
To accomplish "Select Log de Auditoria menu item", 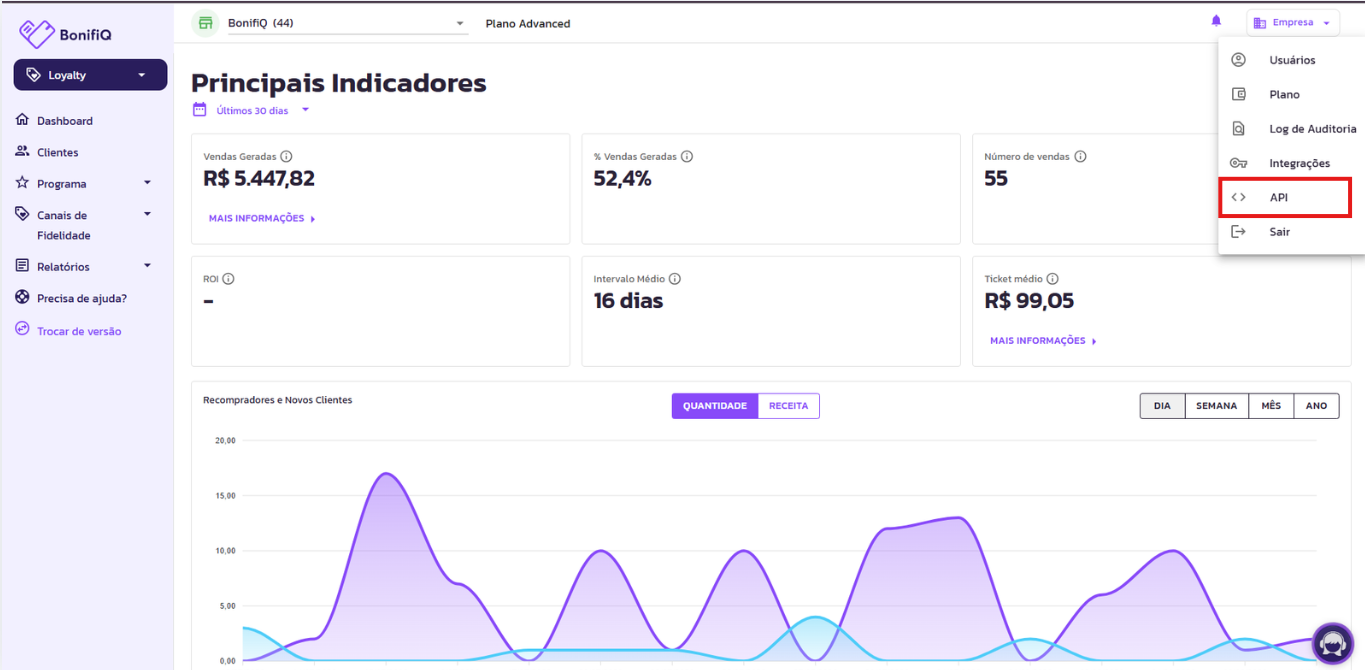I will coord(1291,129).
